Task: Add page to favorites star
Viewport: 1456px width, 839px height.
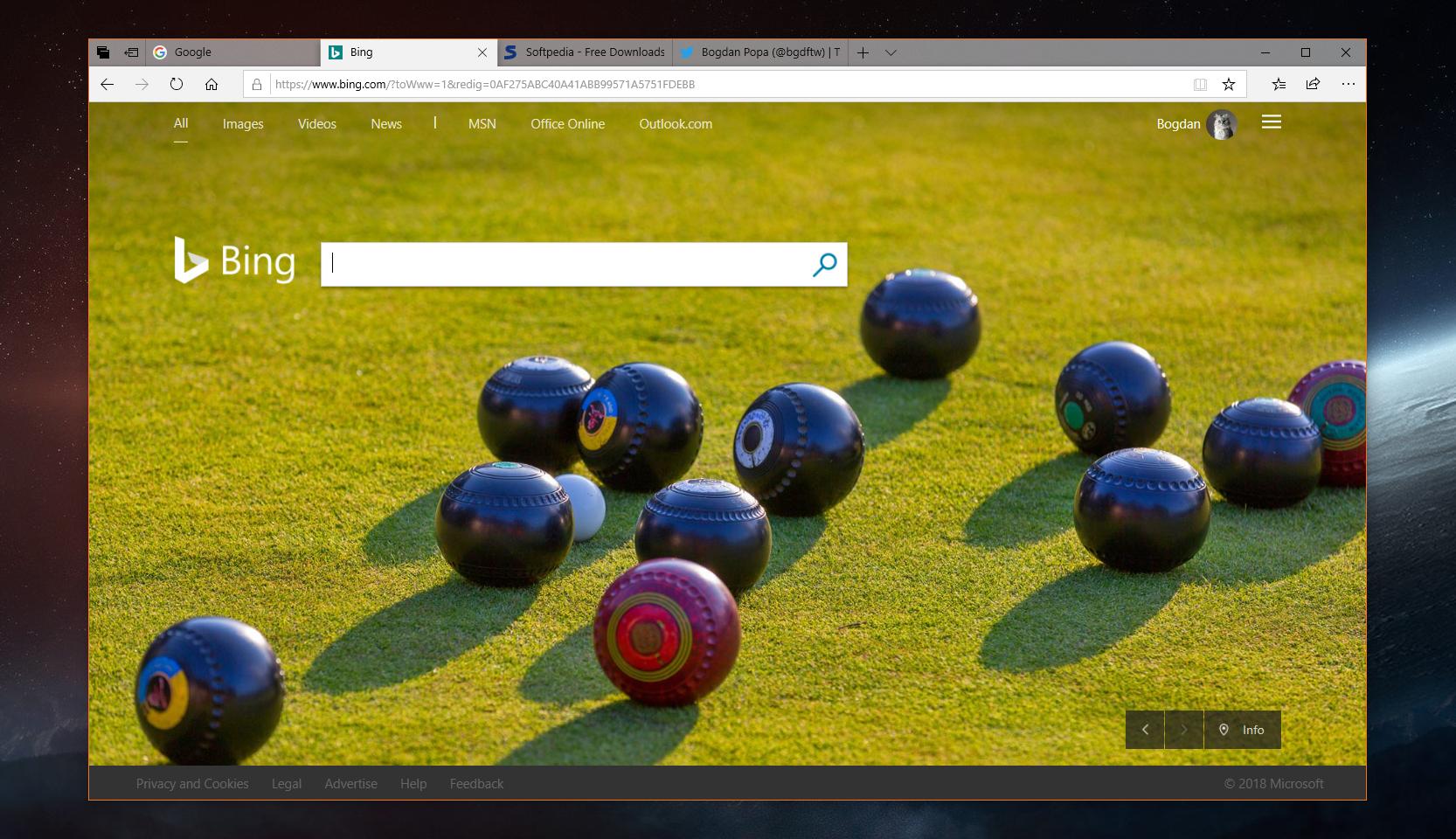Action: click(x=1229, y=85)
